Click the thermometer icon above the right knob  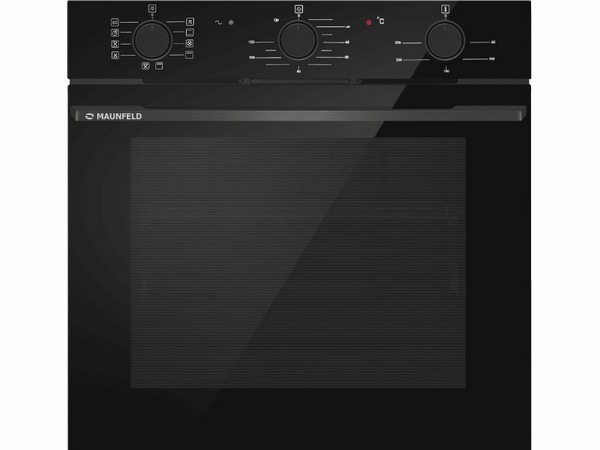(x=445, y=9)
